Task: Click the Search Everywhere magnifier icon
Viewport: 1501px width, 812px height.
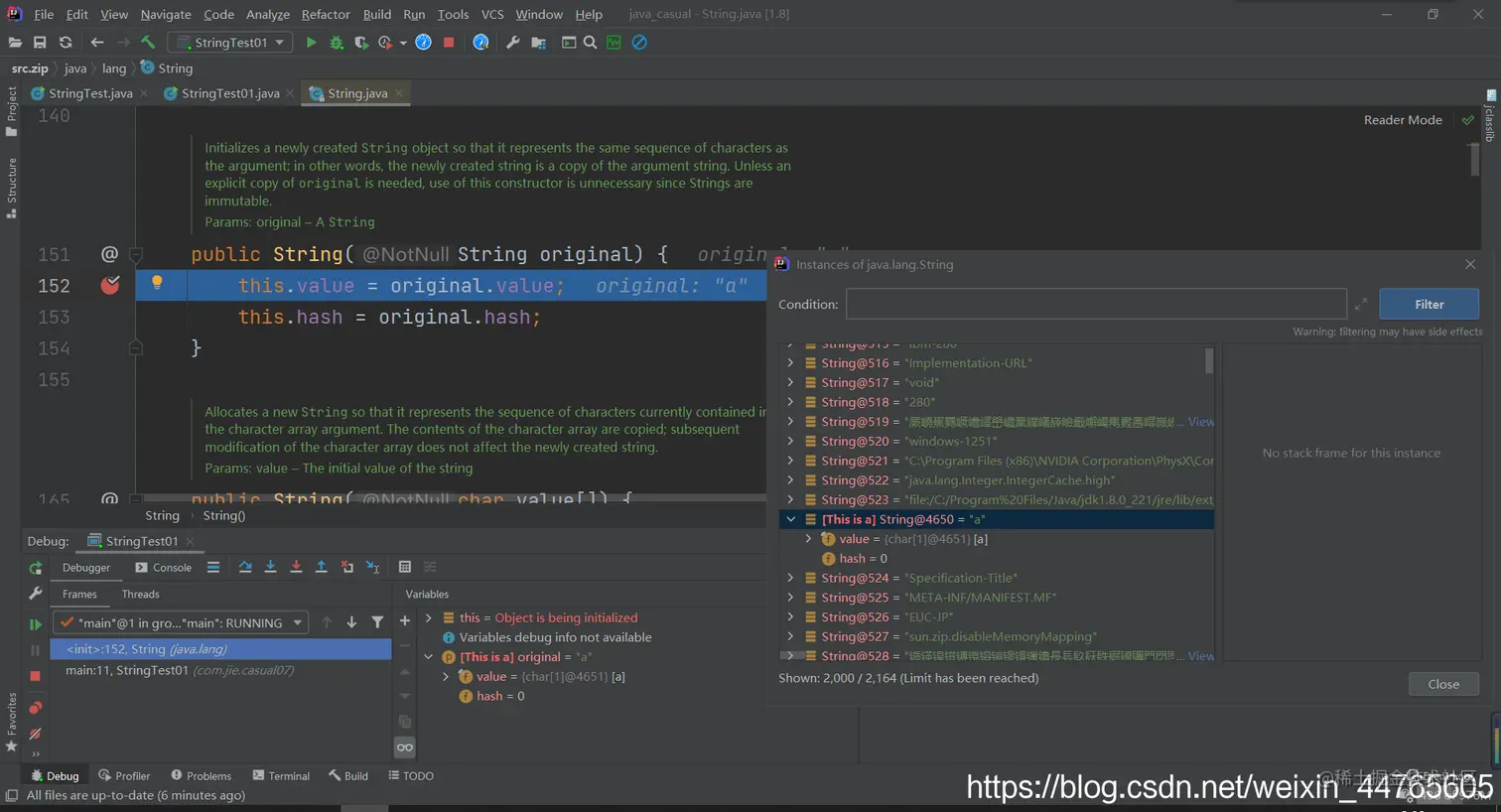Action: click(x=591, y=43)
